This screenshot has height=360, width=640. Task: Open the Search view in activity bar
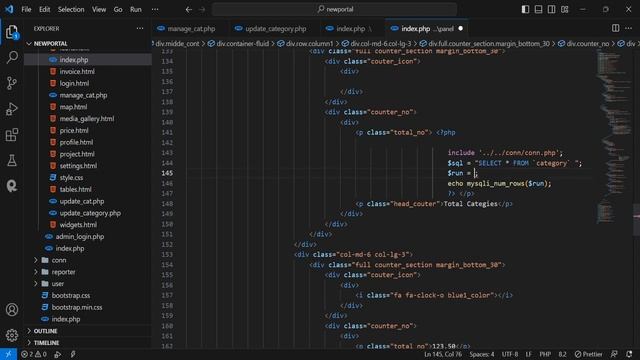(x=12, y=58)
